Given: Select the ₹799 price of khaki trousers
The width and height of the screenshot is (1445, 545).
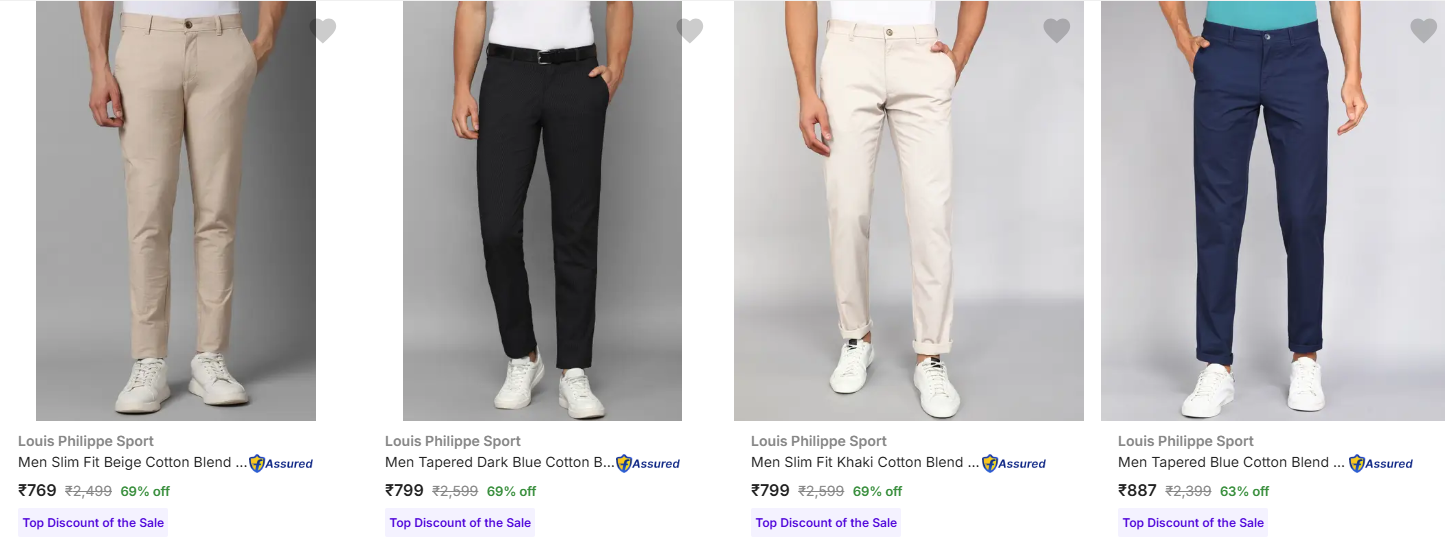Looking at the screenshot, I should [x=770, y=490].
